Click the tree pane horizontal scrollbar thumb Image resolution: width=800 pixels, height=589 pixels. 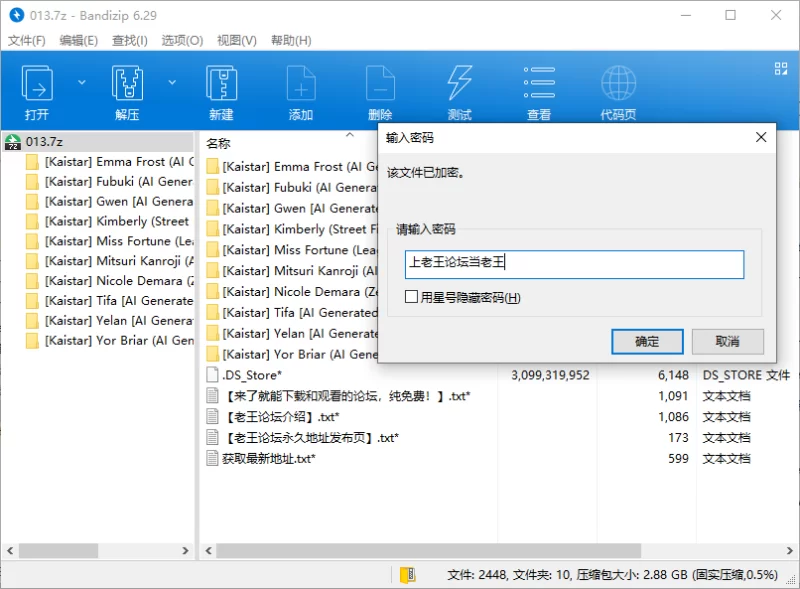click(x=59, y=551)
